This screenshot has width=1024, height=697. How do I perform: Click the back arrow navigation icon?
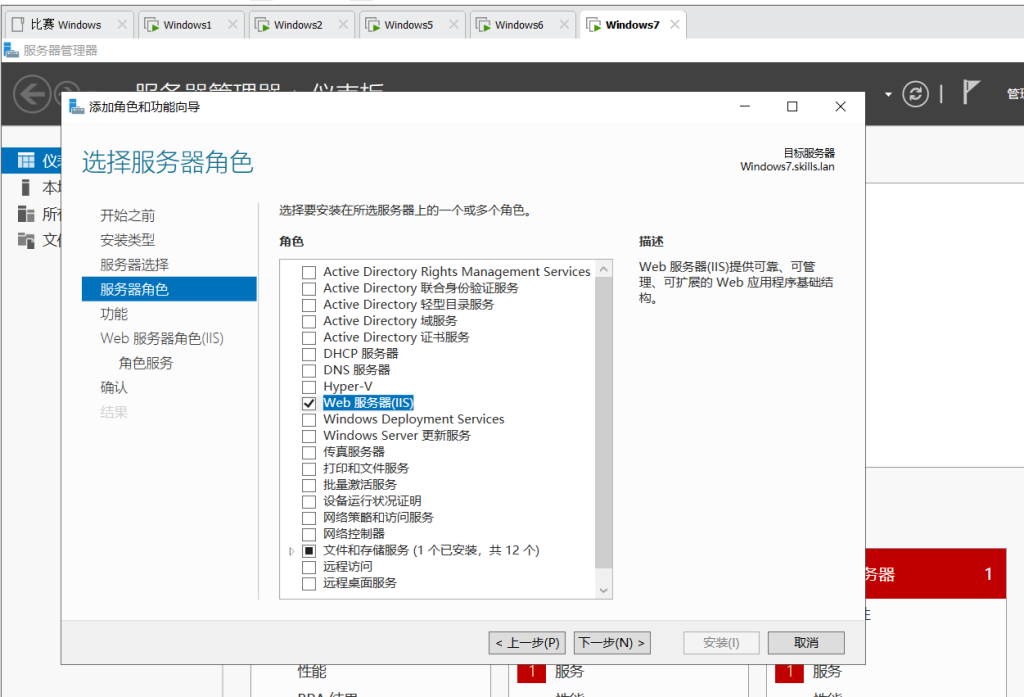tap(31, 94)
